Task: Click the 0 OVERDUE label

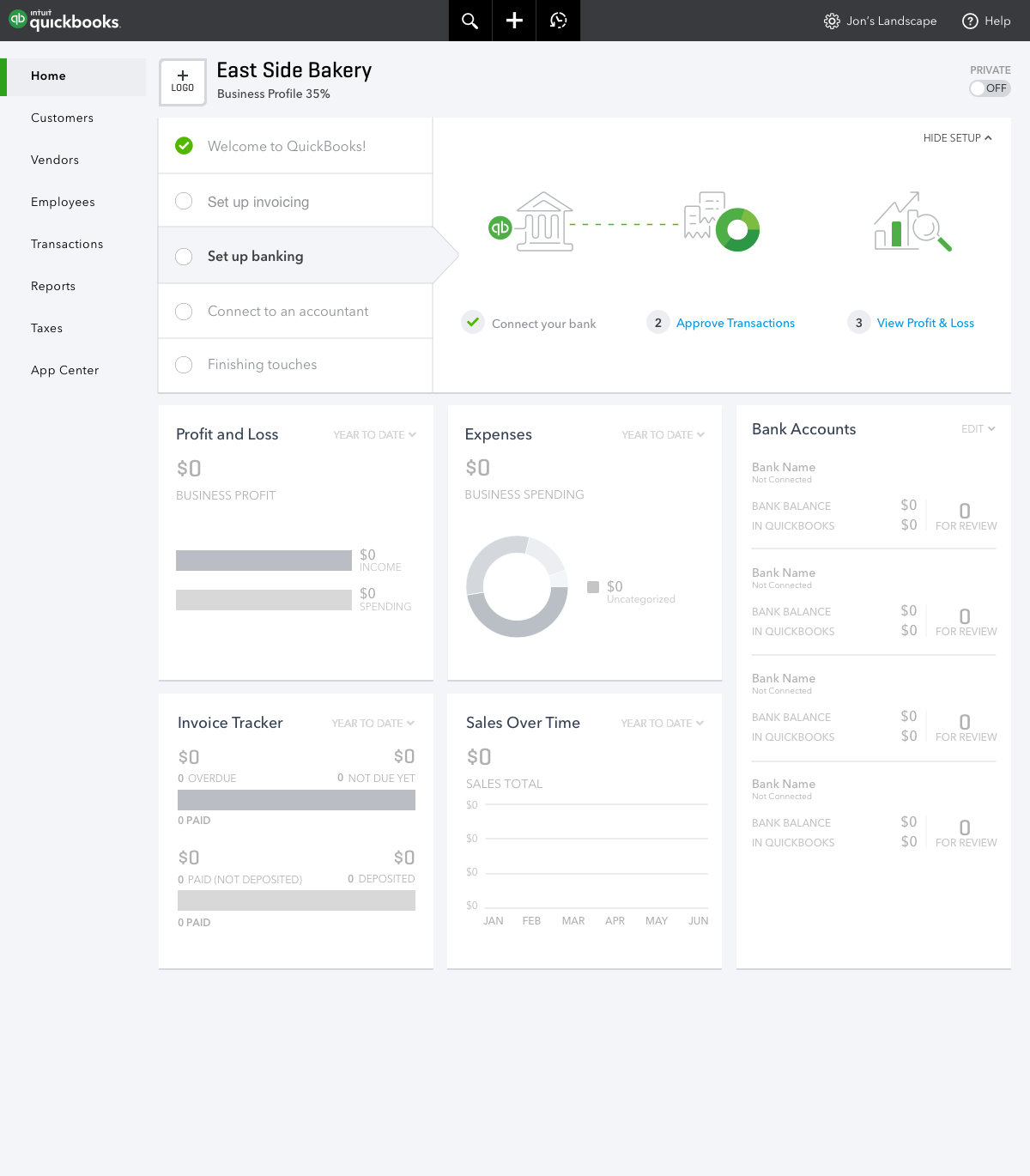Action: [x=207, y=779]
